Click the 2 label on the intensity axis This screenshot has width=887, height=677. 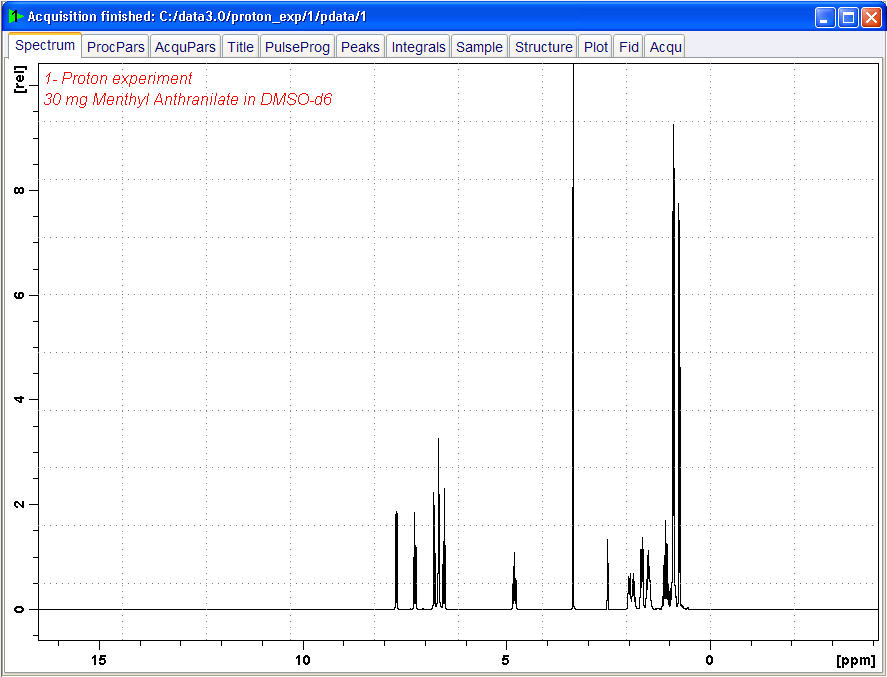click(x=19, y=504)
